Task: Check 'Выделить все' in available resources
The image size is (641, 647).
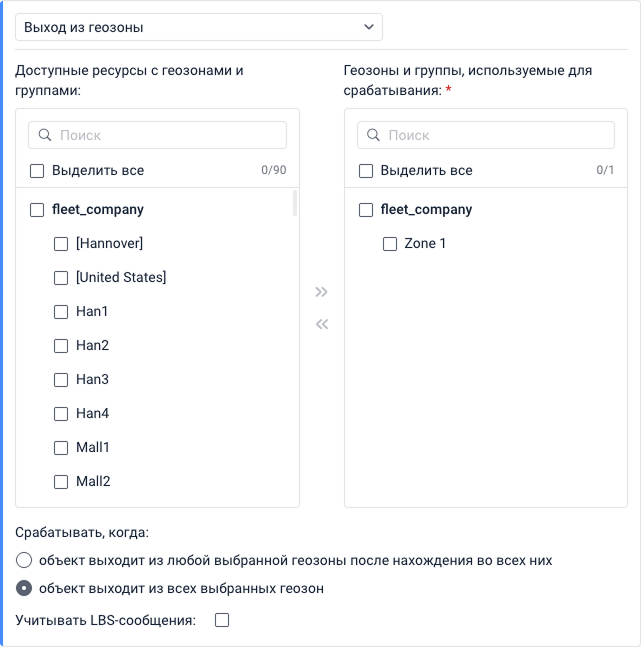Action: point(37,171)
